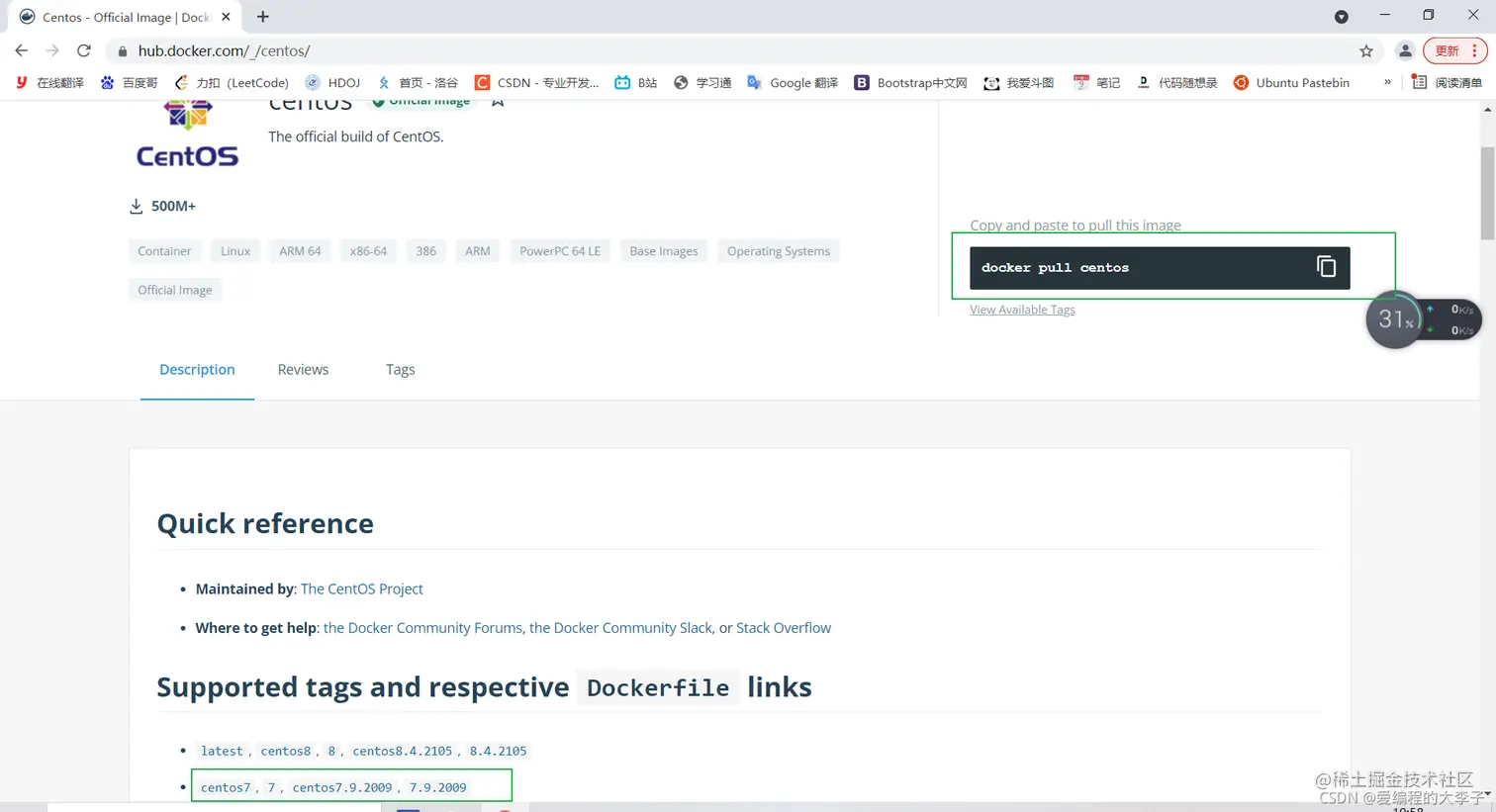The width and height of the screenshot is (1496, 812).
Task: Click the docker pull centos command text
Action: click(x=1055, y=268)
